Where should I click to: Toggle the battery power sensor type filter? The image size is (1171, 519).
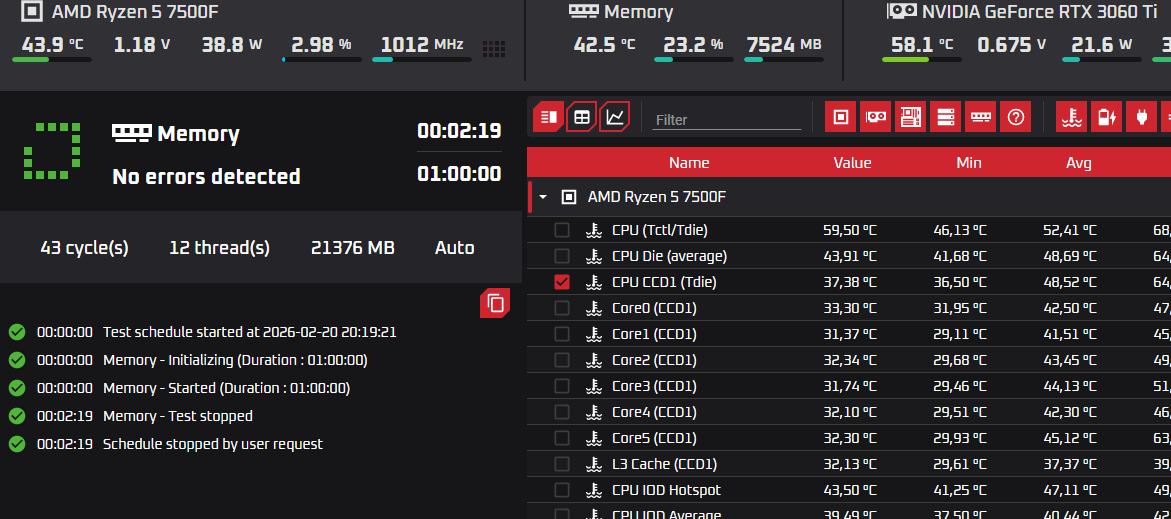(1107, 116)
